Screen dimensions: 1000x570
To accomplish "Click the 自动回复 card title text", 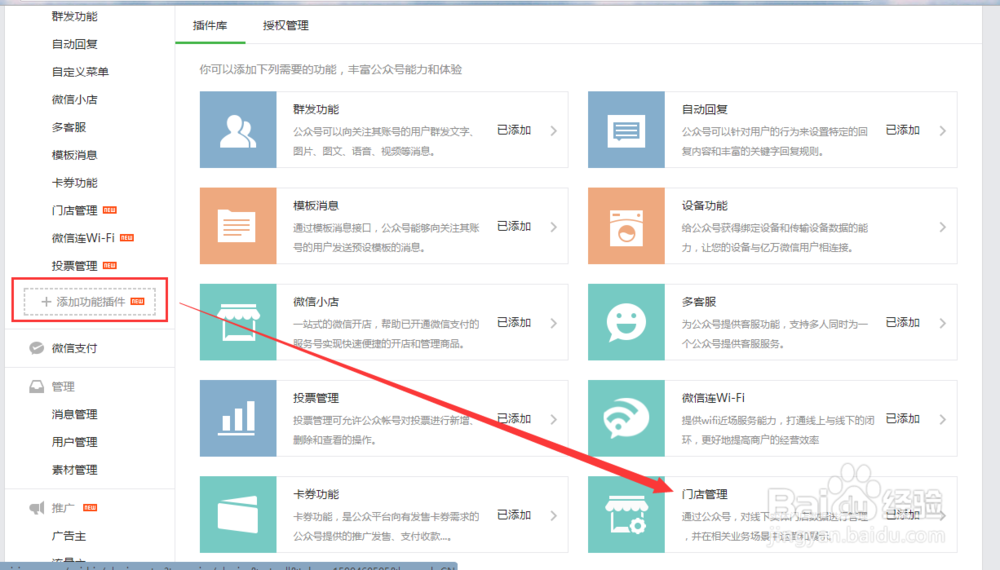I will pyautogui.click(x=705, y=110).
